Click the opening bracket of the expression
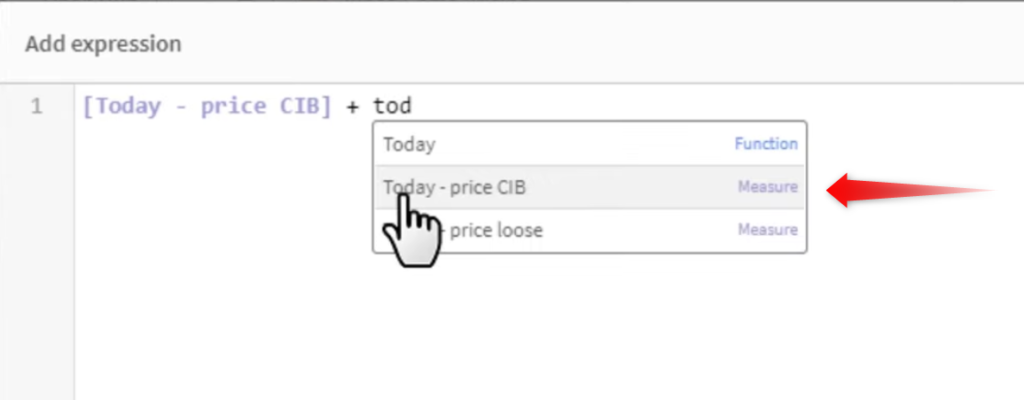1024x400 pixels. coord(89,107)
